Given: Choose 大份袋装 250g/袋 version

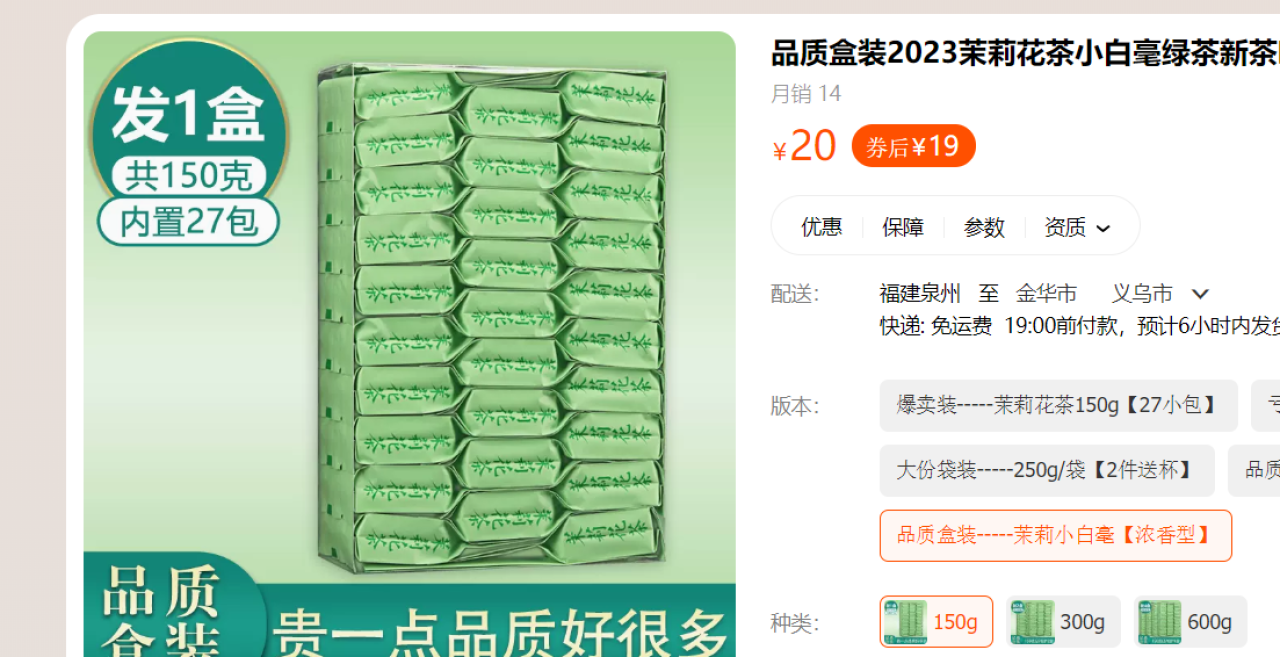Looking at the screenshot, I should (1047, 470).
